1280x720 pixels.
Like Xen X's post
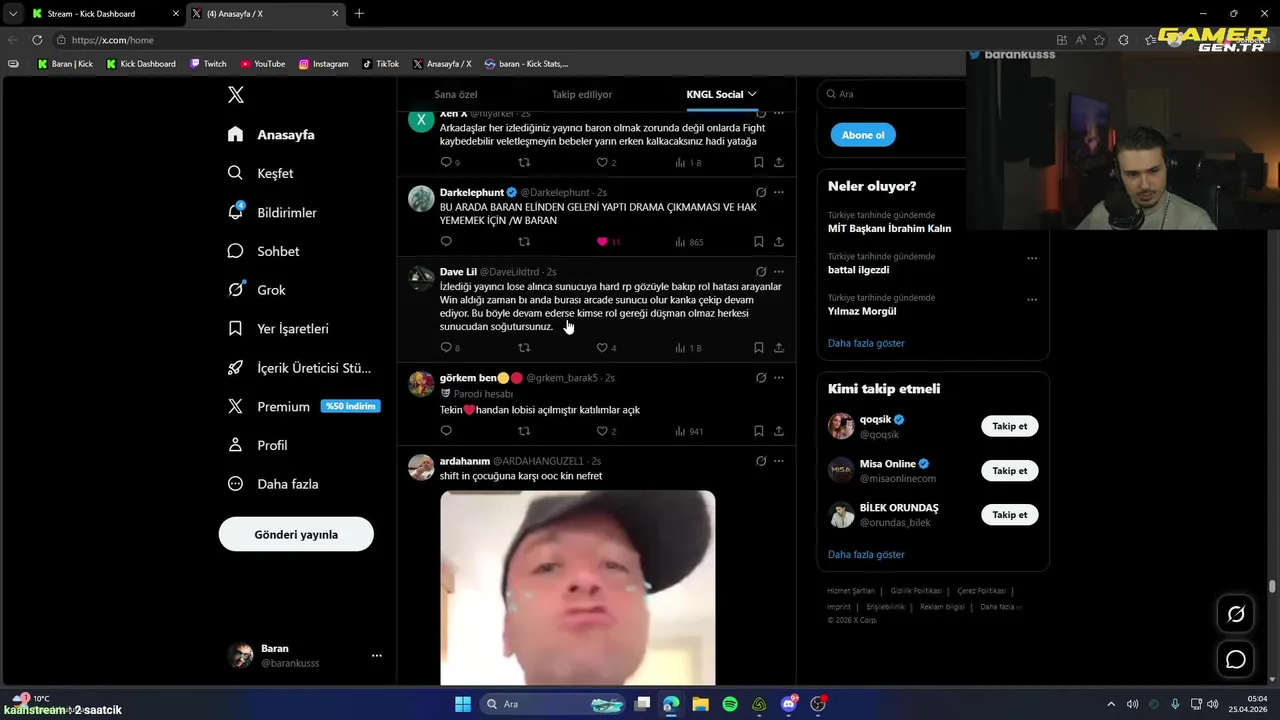point(602,162)
